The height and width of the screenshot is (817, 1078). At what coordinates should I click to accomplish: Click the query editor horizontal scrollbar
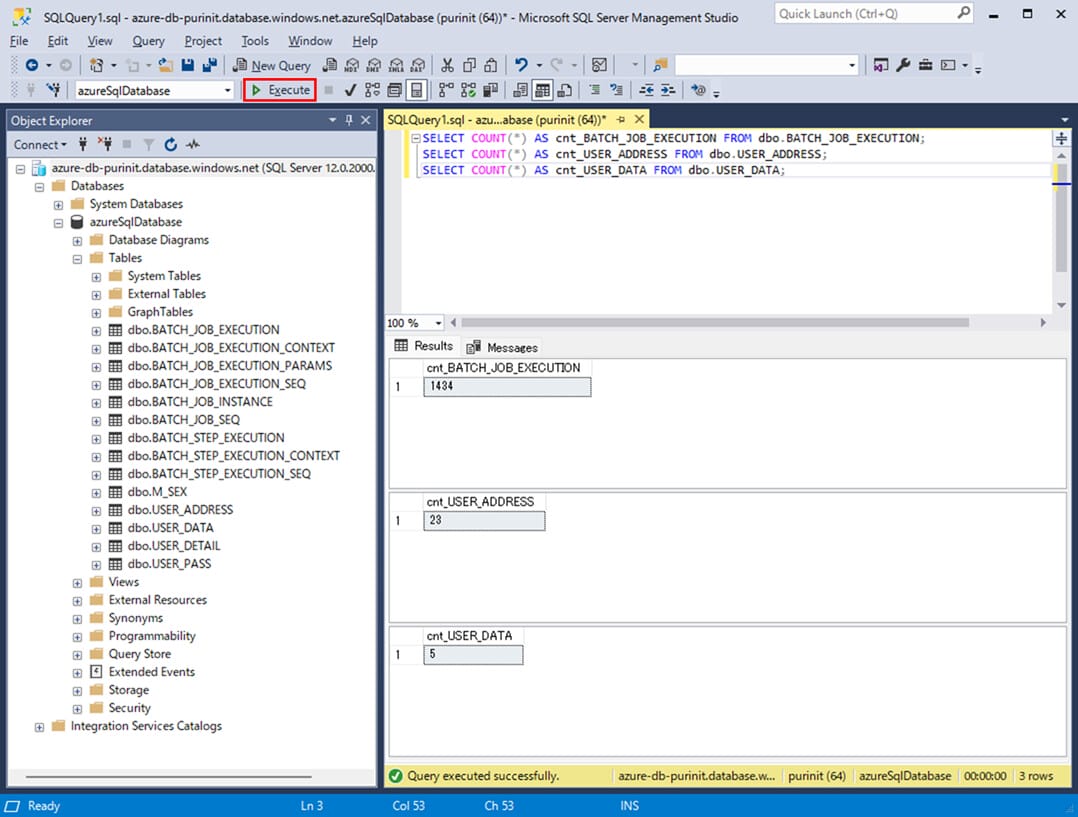tap(714, 323)
